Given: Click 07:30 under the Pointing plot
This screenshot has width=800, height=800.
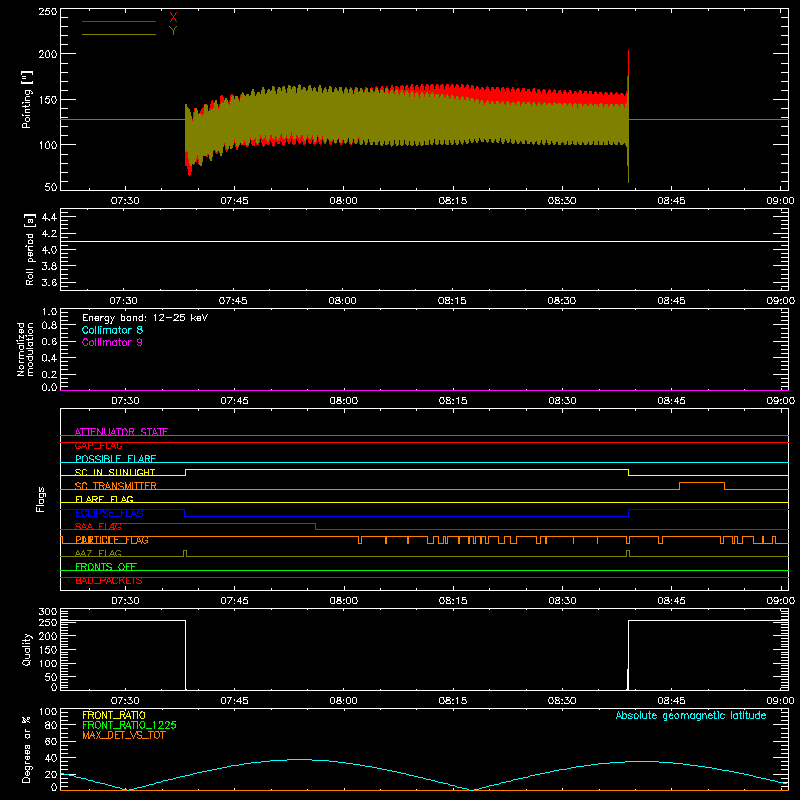Looking at the screenshot, I should 125,201.
